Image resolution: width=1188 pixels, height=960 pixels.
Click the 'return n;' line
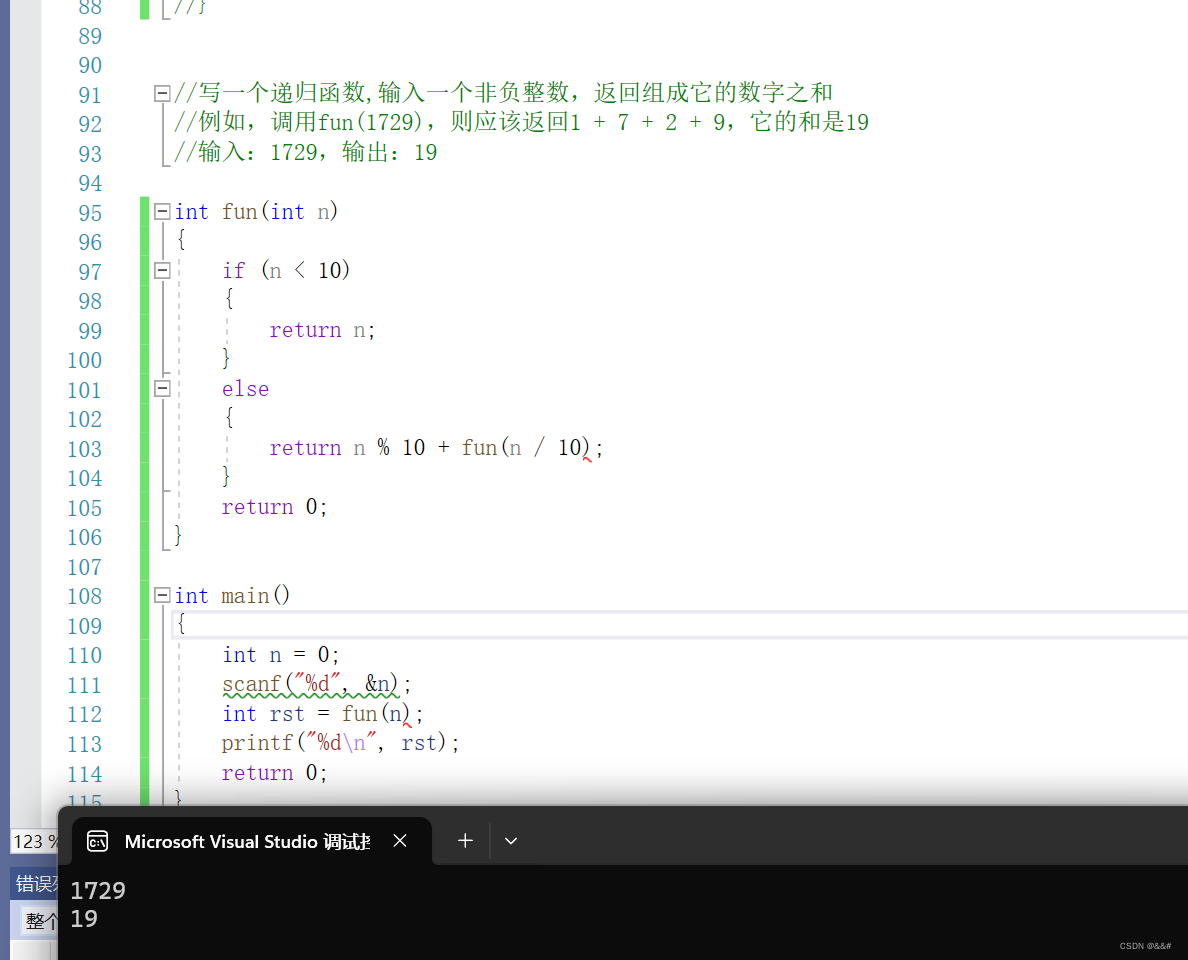coord(322,330)
